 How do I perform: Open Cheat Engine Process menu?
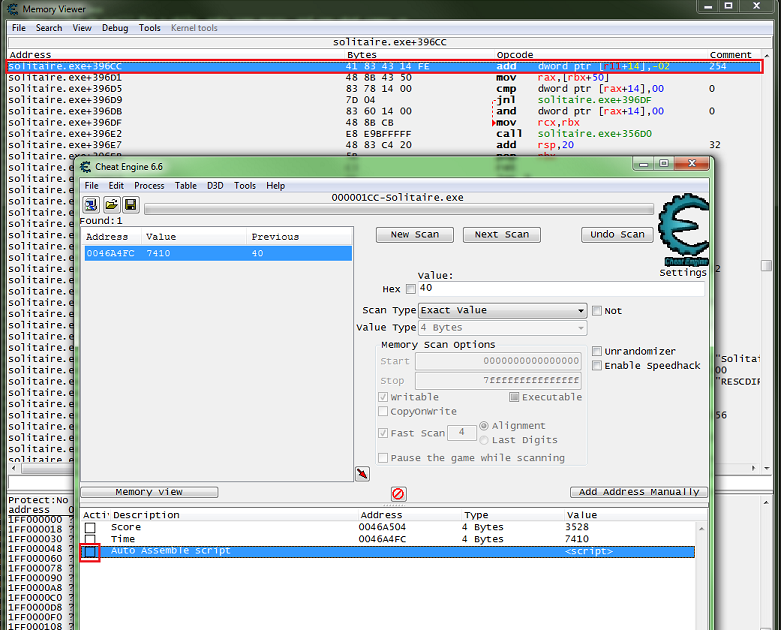click(149, 186)
